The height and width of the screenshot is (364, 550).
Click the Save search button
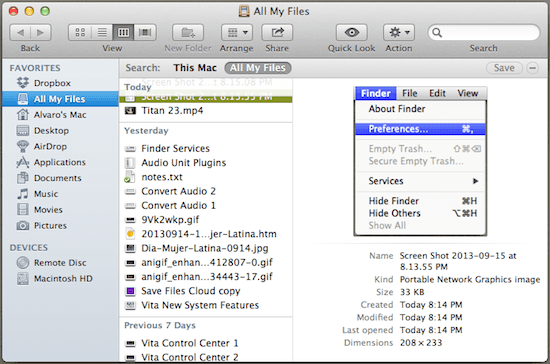[504, 68]
